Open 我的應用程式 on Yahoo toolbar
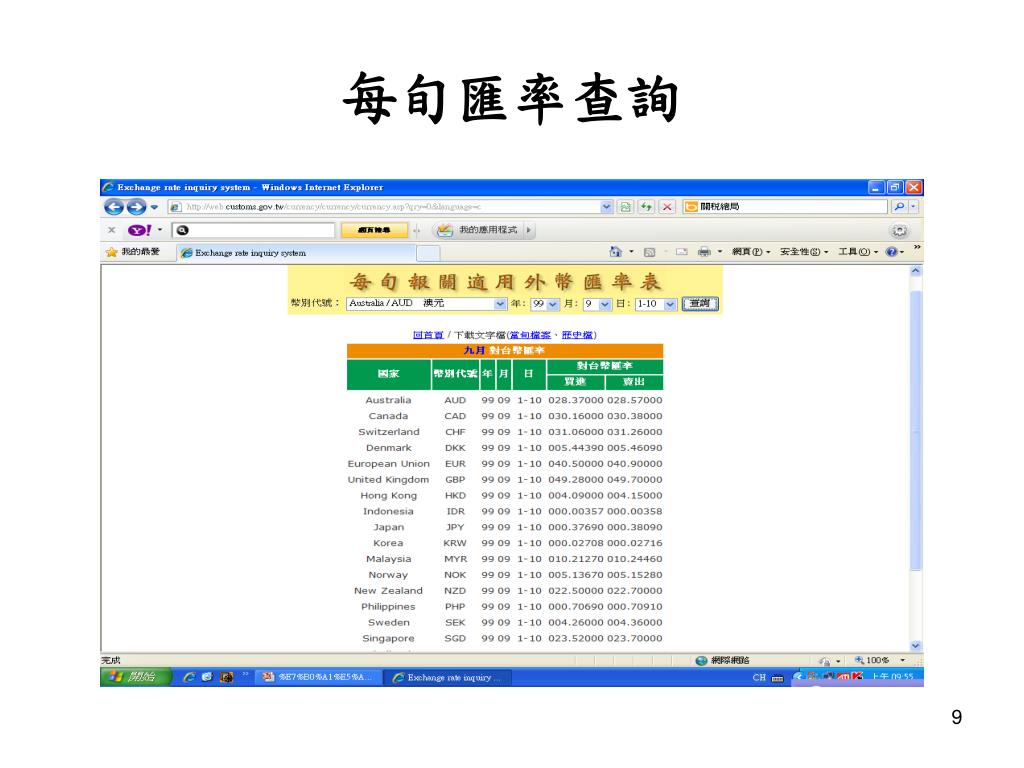Screen dimensions: 1024x768 click(478, 230)
